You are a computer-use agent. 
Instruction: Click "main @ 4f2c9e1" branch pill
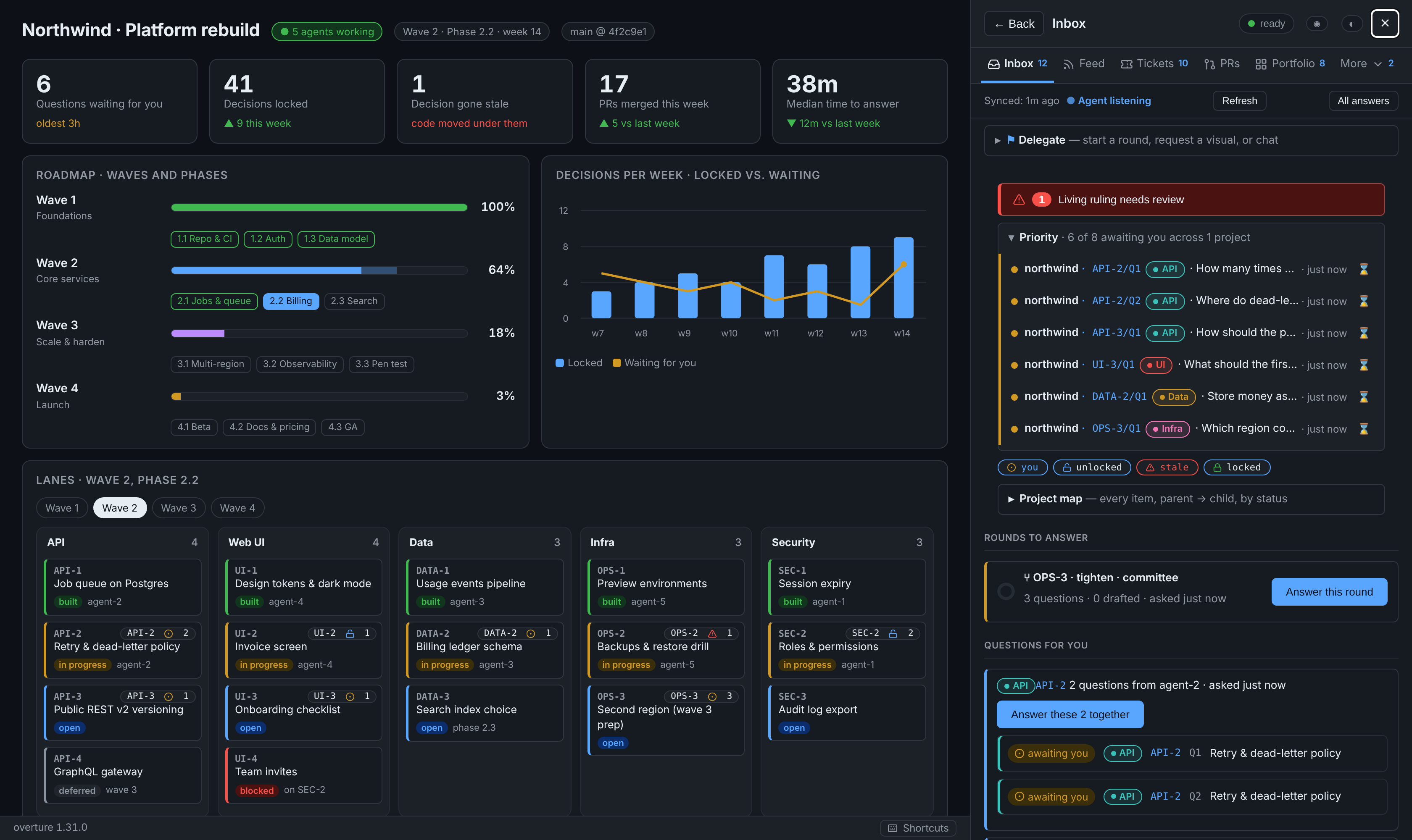tap(608, 31)
